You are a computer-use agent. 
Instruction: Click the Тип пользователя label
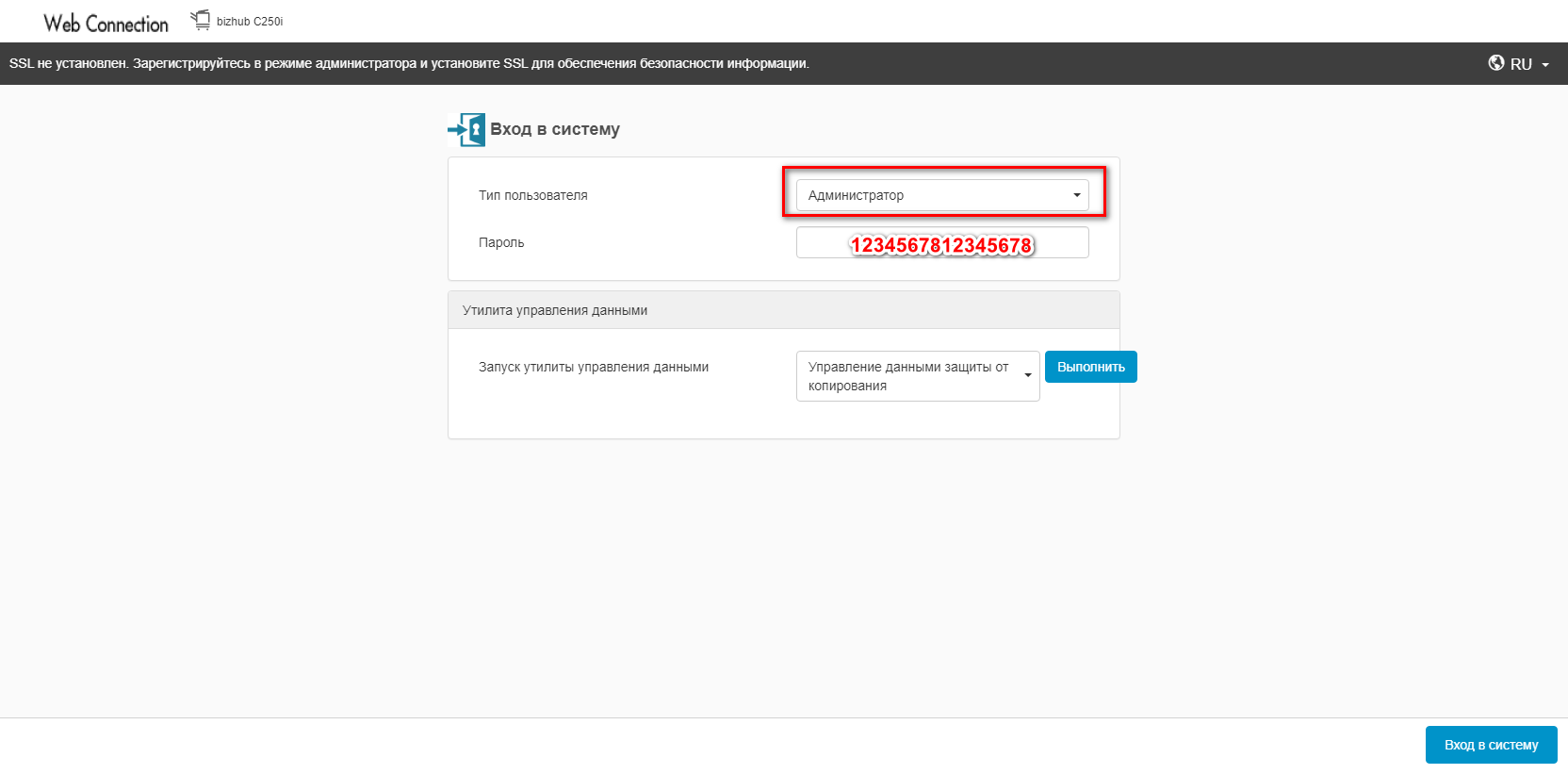tap(533, 195)
